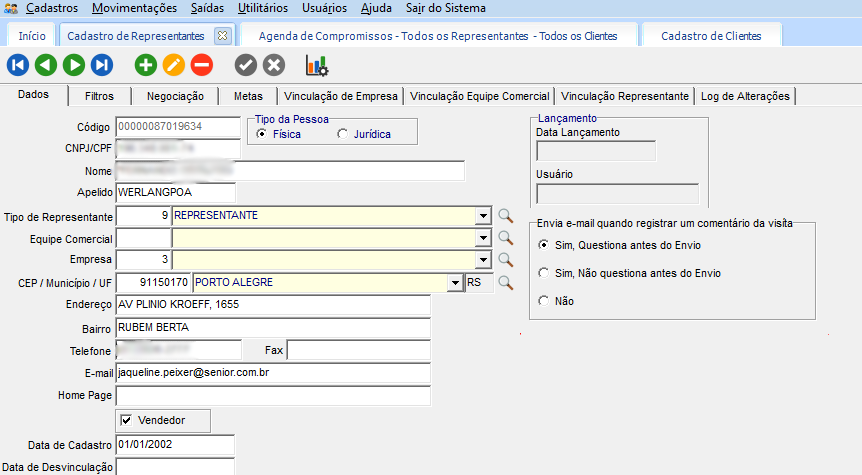Switch to the Negociação tab
The width and height of the screenshot is (862, 475).
pyautogui.click(x=175, y=96)
